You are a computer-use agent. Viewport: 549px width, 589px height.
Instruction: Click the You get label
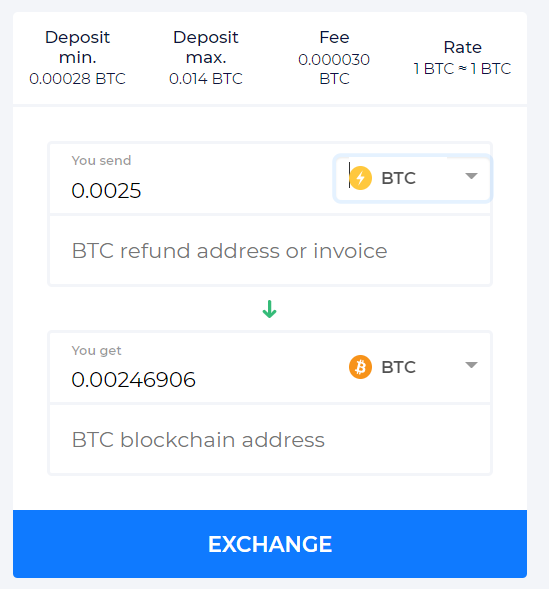pyautogui.click(x=97, y=350)
